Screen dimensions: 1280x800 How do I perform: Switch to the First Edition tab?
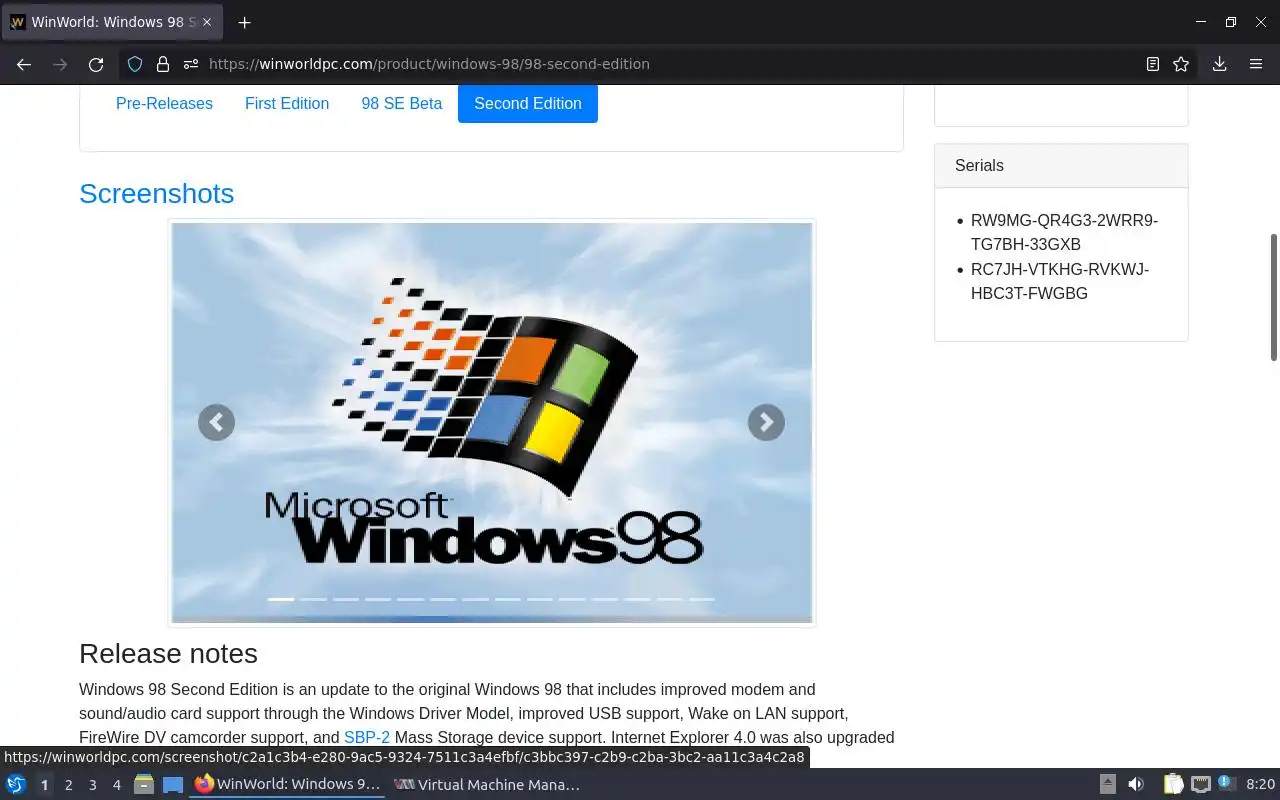(x=287, y=103)
